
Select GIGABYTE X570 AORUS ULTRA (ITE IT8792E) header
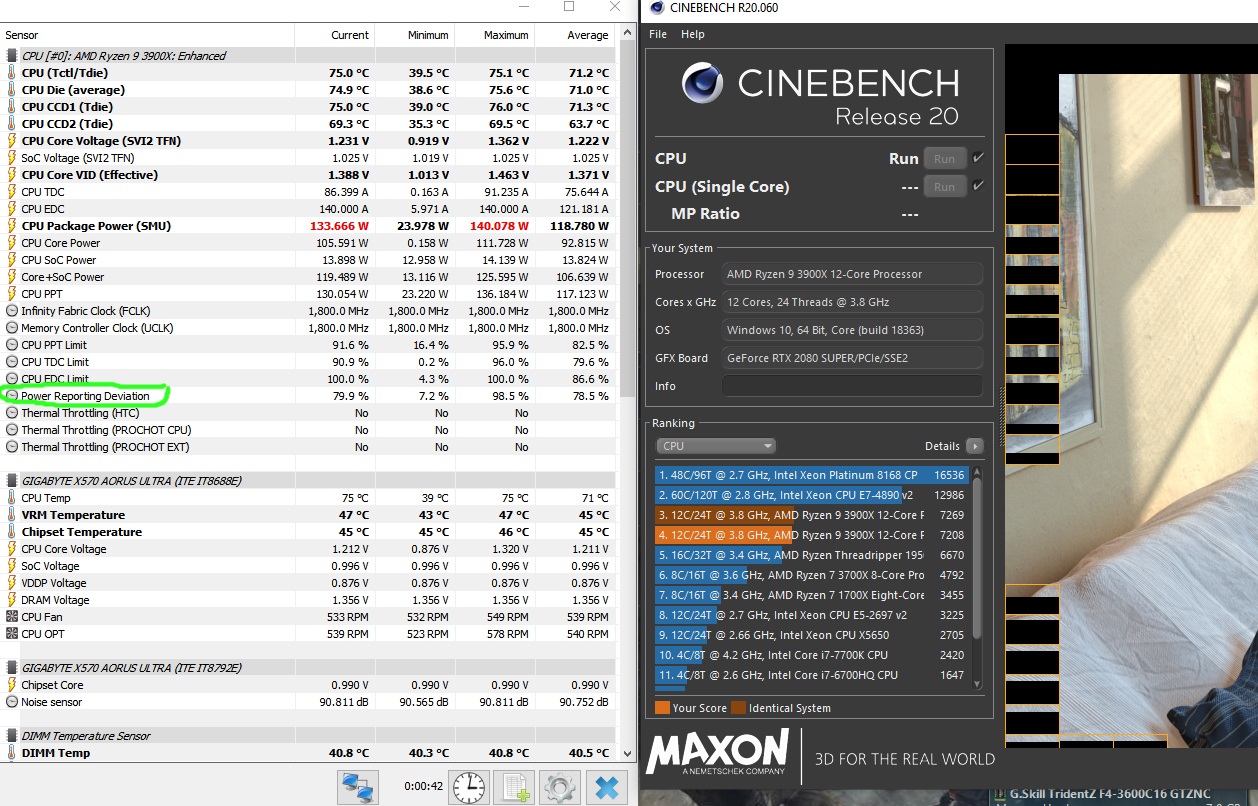(x=307, y=668)
